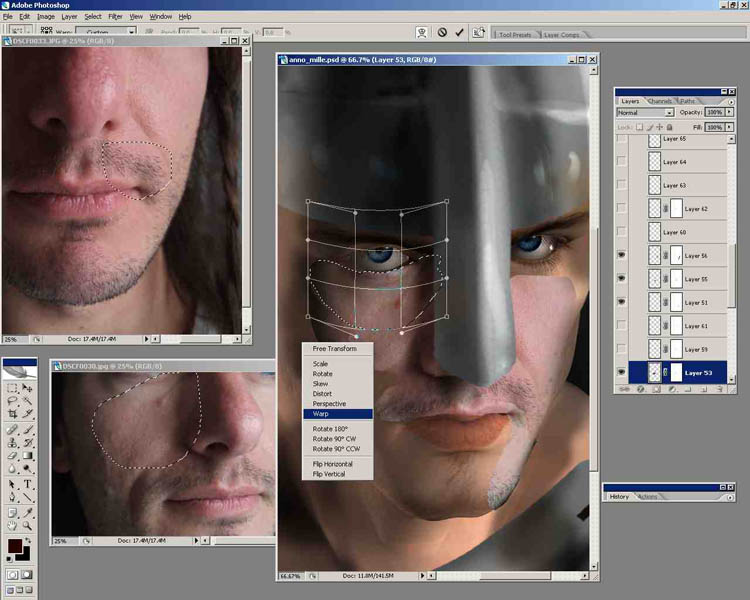Select the Eraser tool
The width and height of the screenshot is (750, 600).
click(11, 455)
